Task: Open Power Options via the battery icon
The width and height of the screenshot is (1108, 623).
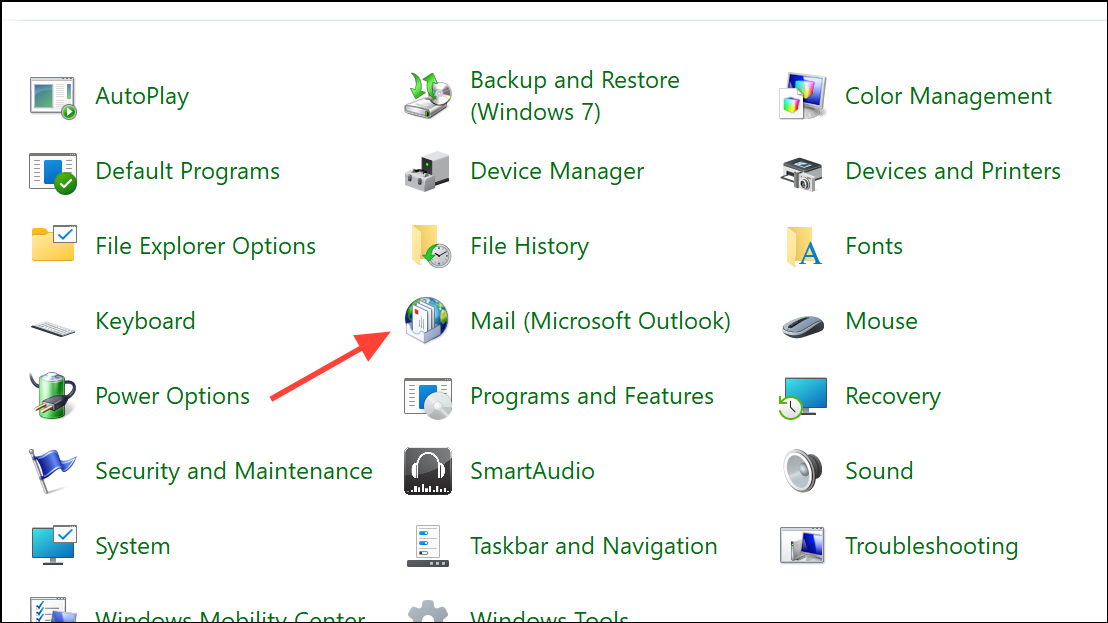Action: pyautogui.click(x=52, y=395)
